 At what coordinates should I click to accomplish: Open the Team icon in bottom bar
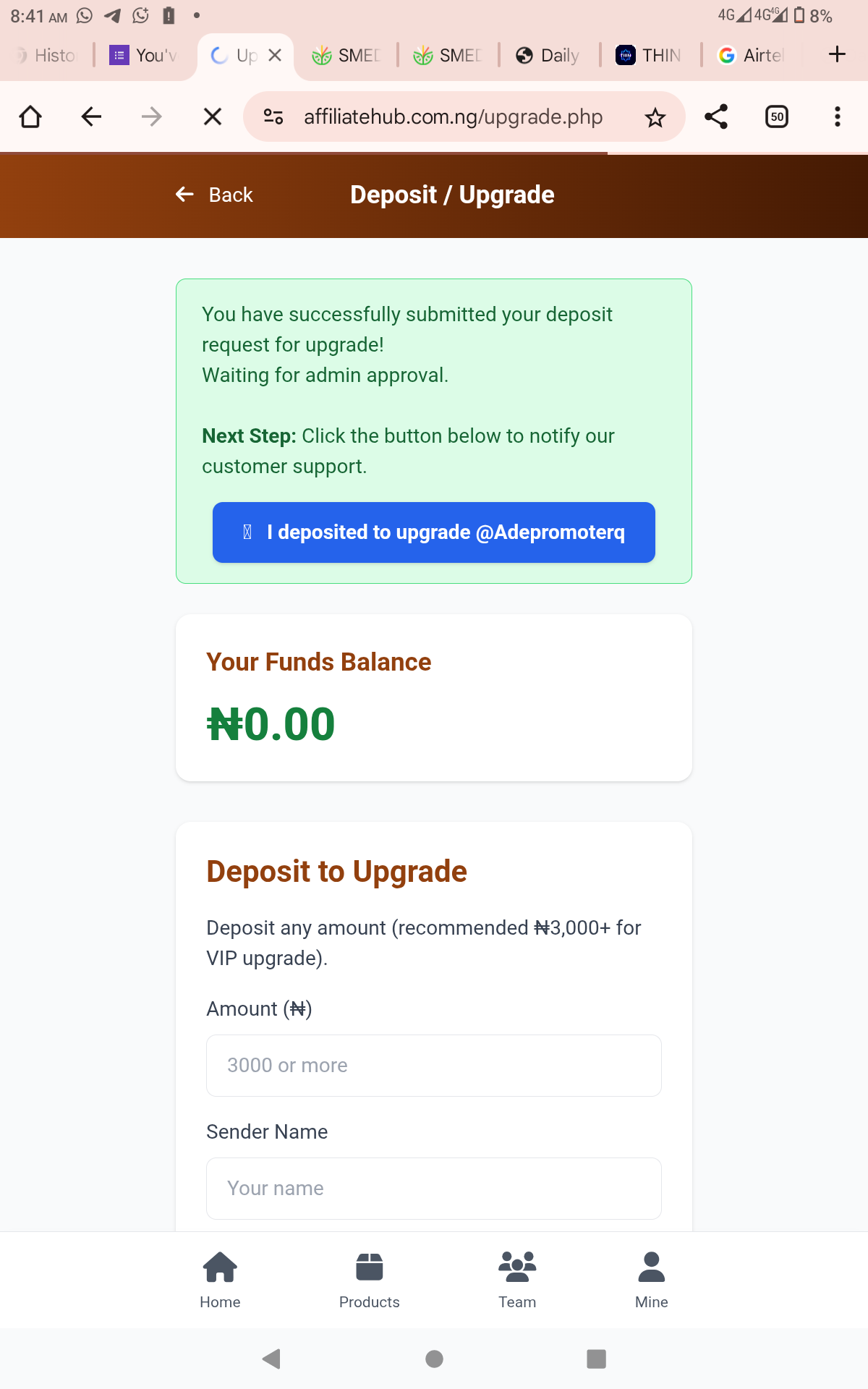[517, 1267]
